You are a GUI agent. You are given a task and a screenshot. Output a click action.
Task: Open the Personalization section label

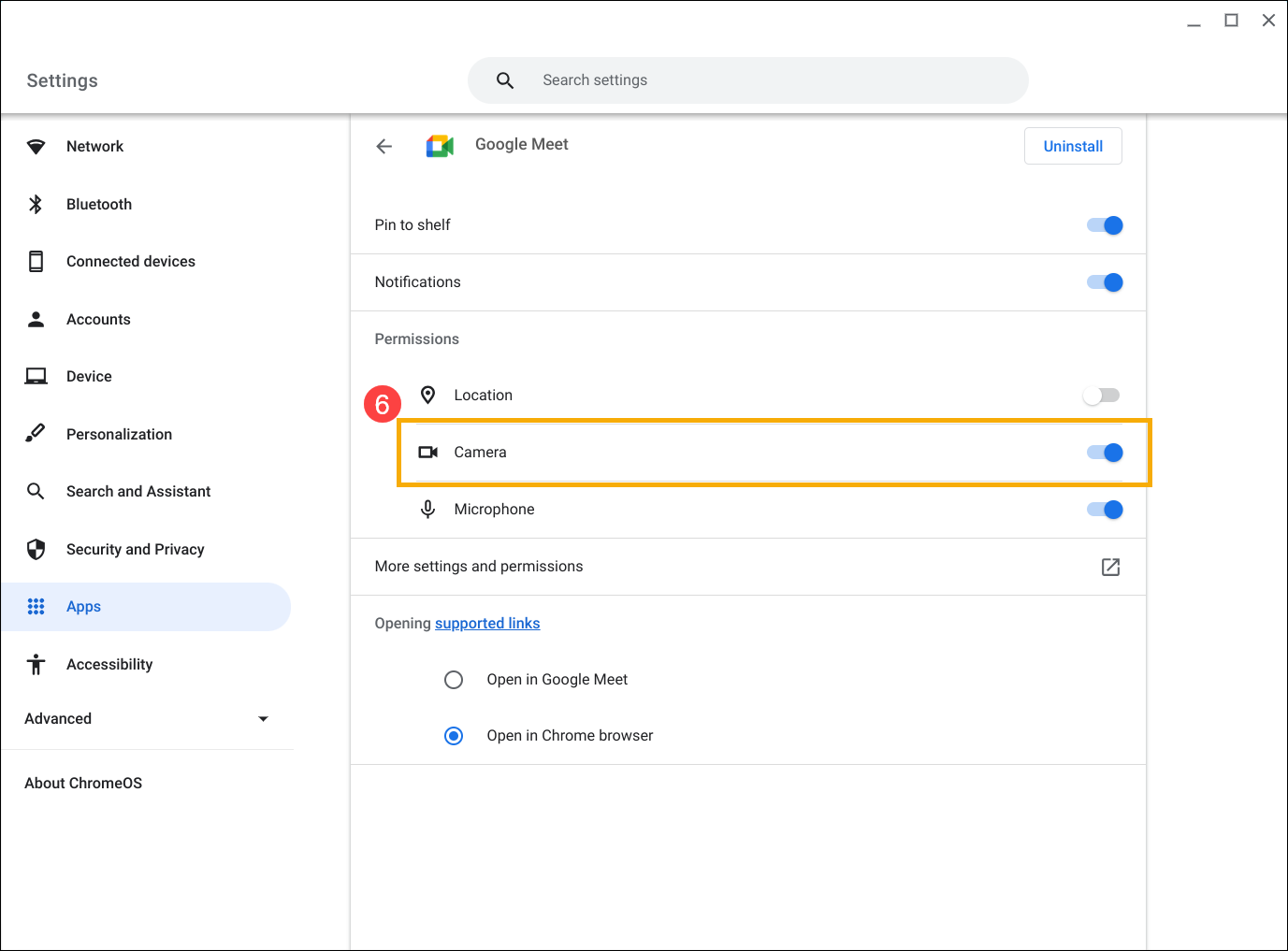point(119,434)
